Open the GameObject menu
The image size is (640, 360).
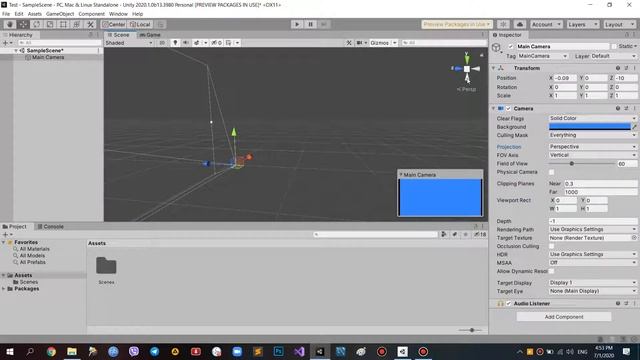point(60,14)
